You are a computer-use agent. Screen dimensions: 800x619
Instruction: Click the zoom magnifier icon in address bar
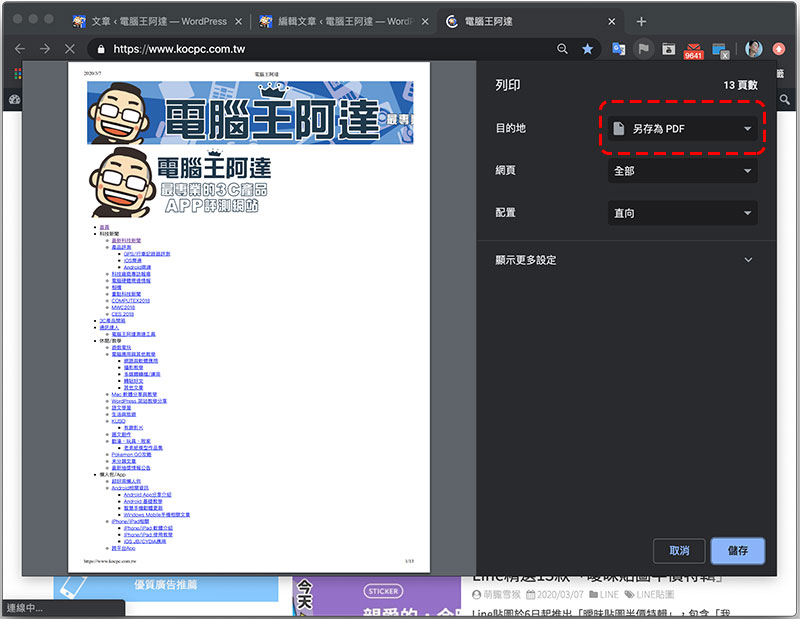click(562, 49)
